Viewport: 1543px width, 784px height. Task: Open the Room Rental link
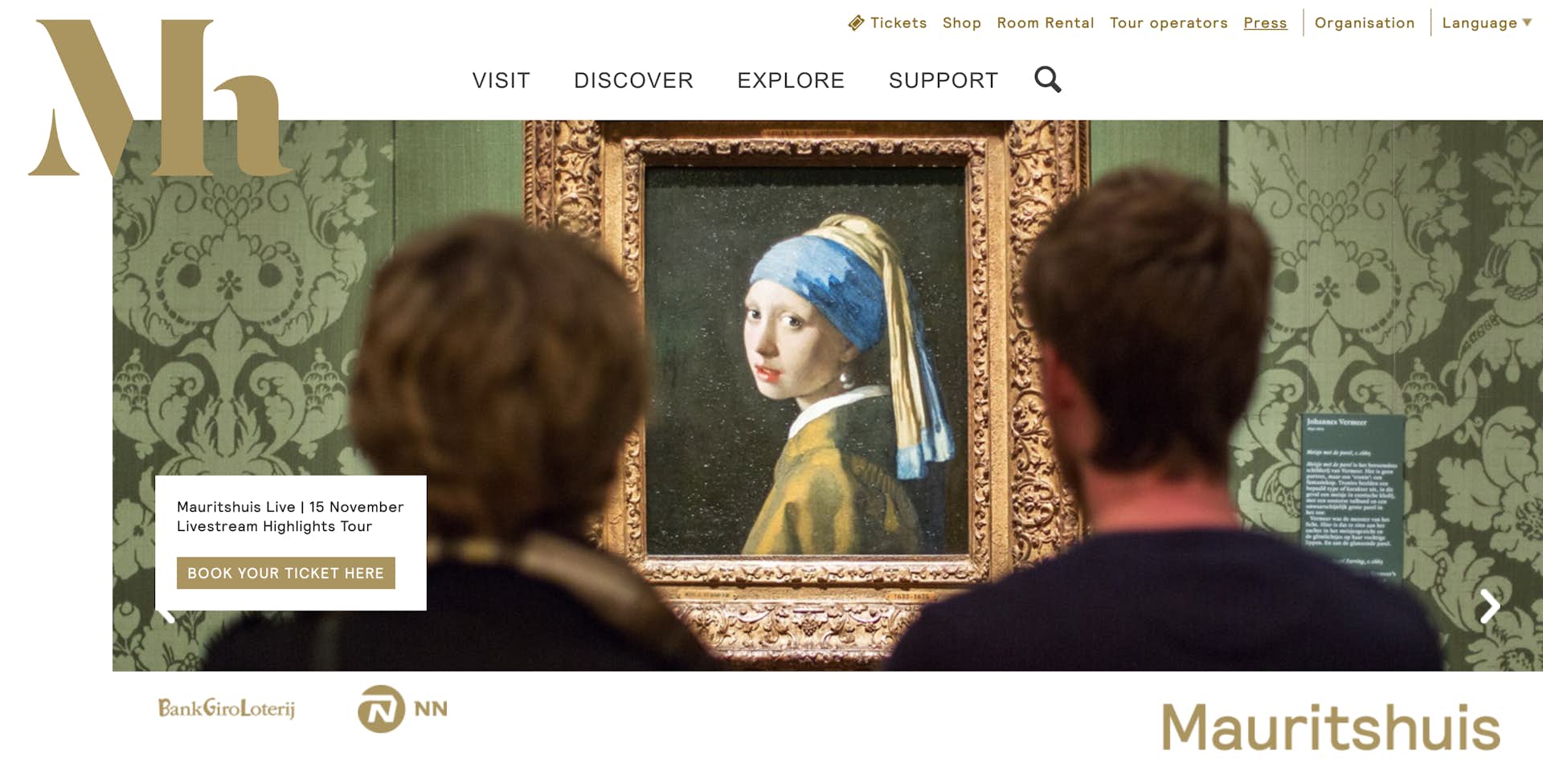coord(1046,23)
